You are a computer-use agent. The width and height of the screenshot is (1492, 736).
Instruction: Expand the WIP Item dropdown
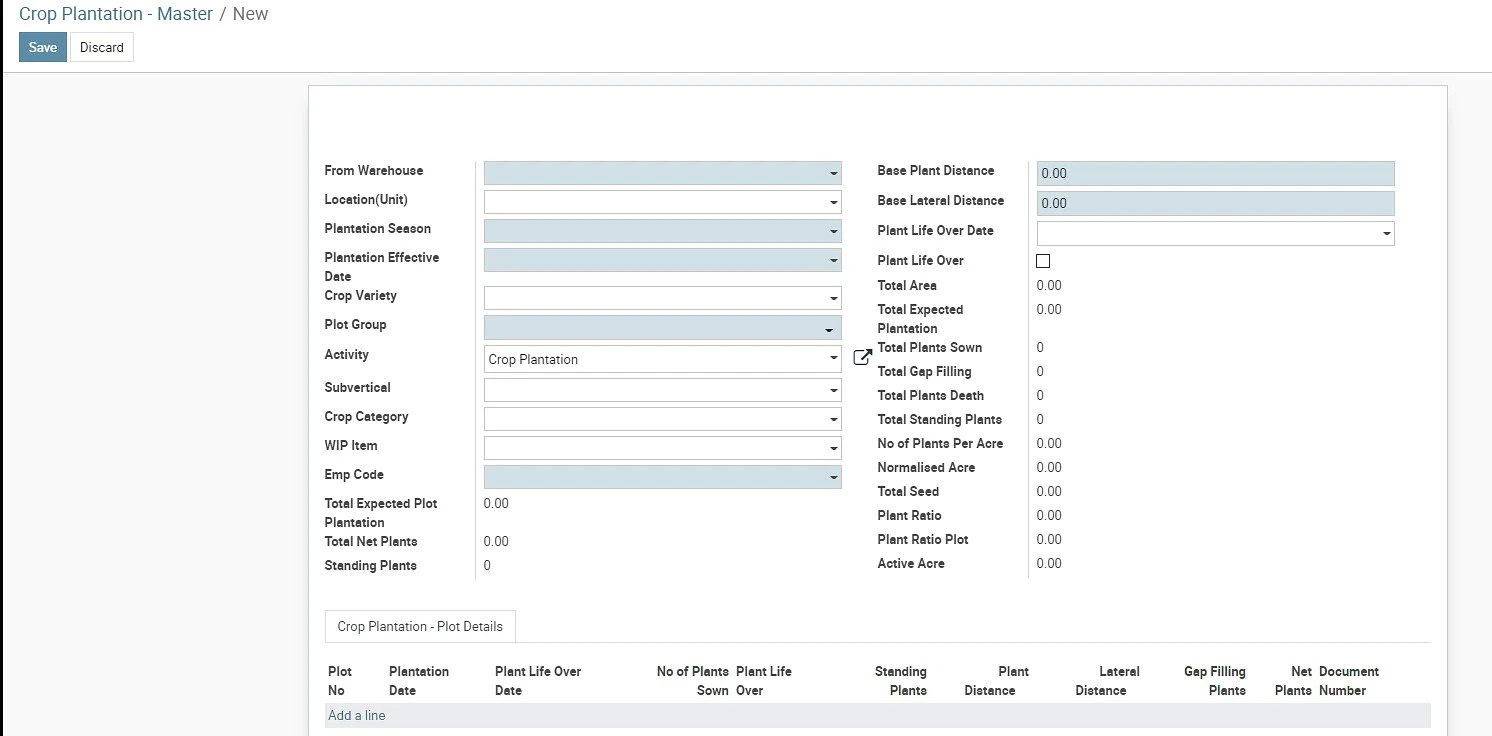pos(662,448)
